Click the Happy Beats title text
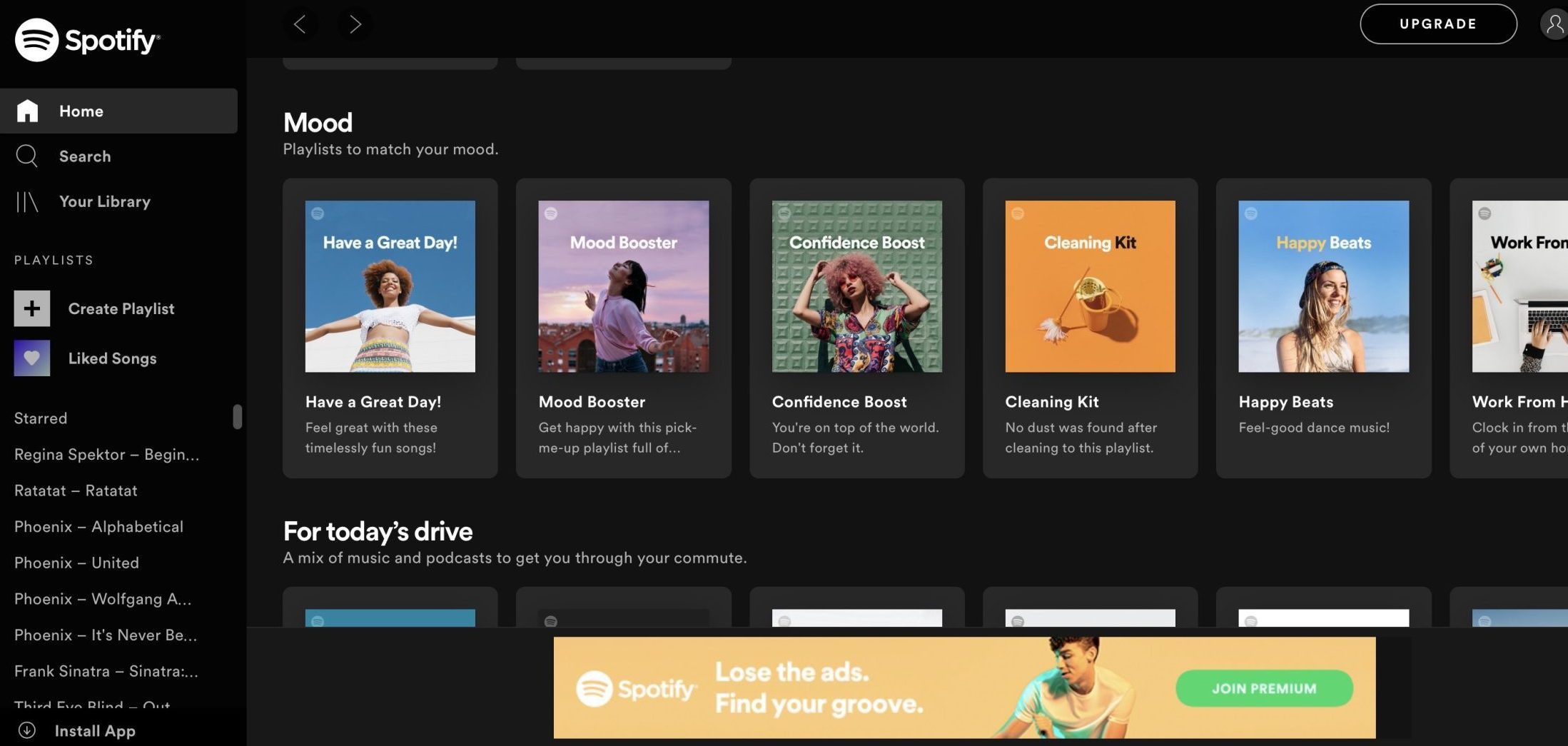 [1286, 402]
